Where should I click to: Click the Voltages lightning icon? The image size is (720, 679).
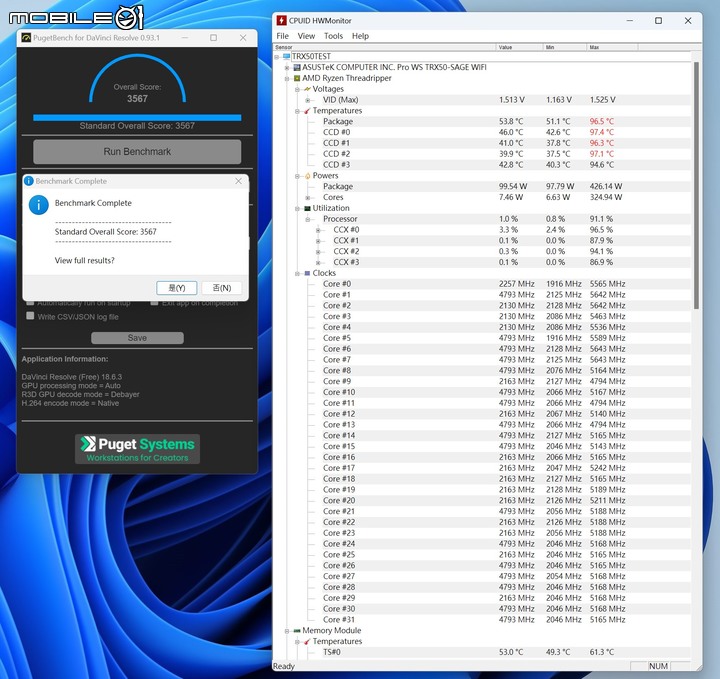coord(307,89)
